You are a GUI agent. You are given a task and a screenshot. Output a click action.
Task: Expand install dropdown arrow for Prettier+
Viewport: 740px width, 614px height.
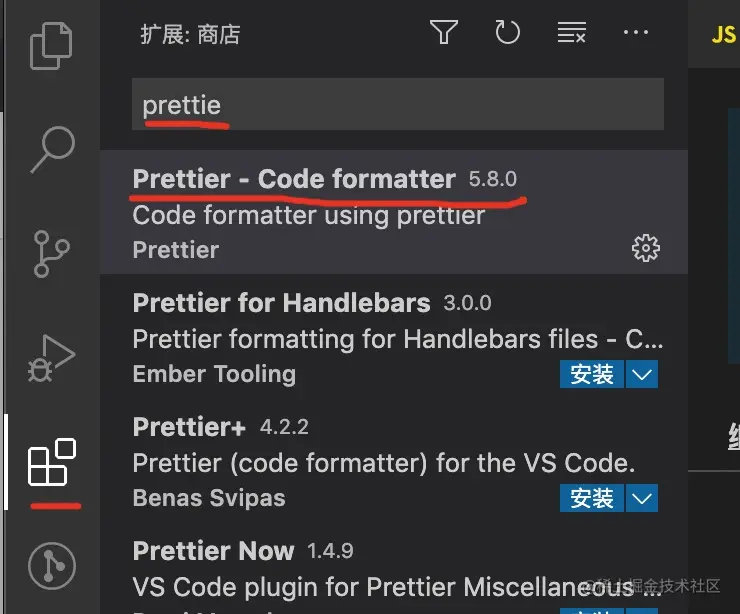coord(642,497)
